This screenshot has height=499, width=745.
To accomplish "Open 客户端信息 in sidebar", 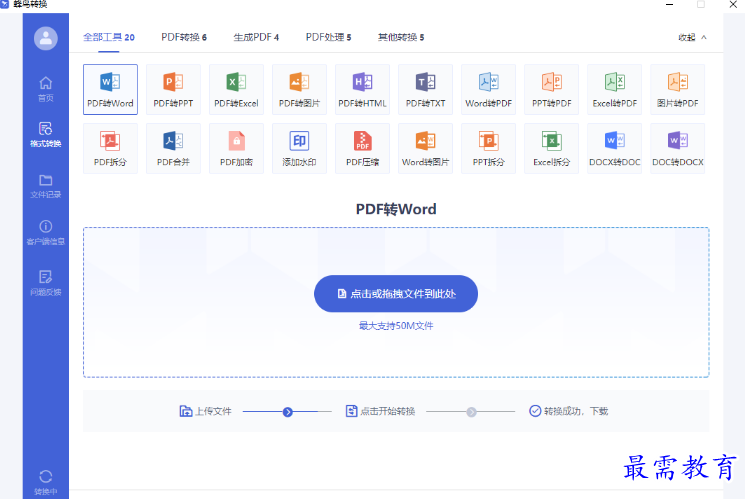I will [46, 232].
